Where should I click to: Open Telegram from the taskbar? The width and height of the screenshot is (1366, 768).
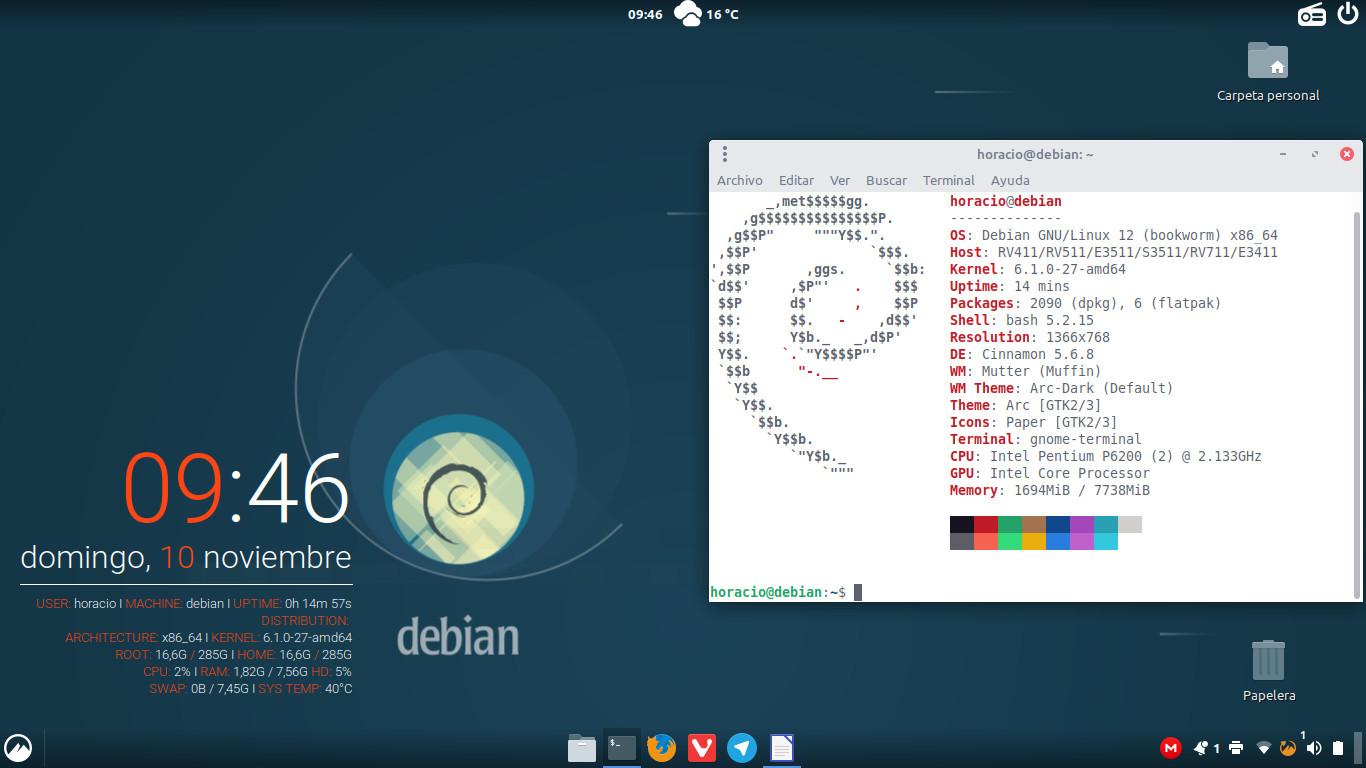pos(742,747)
